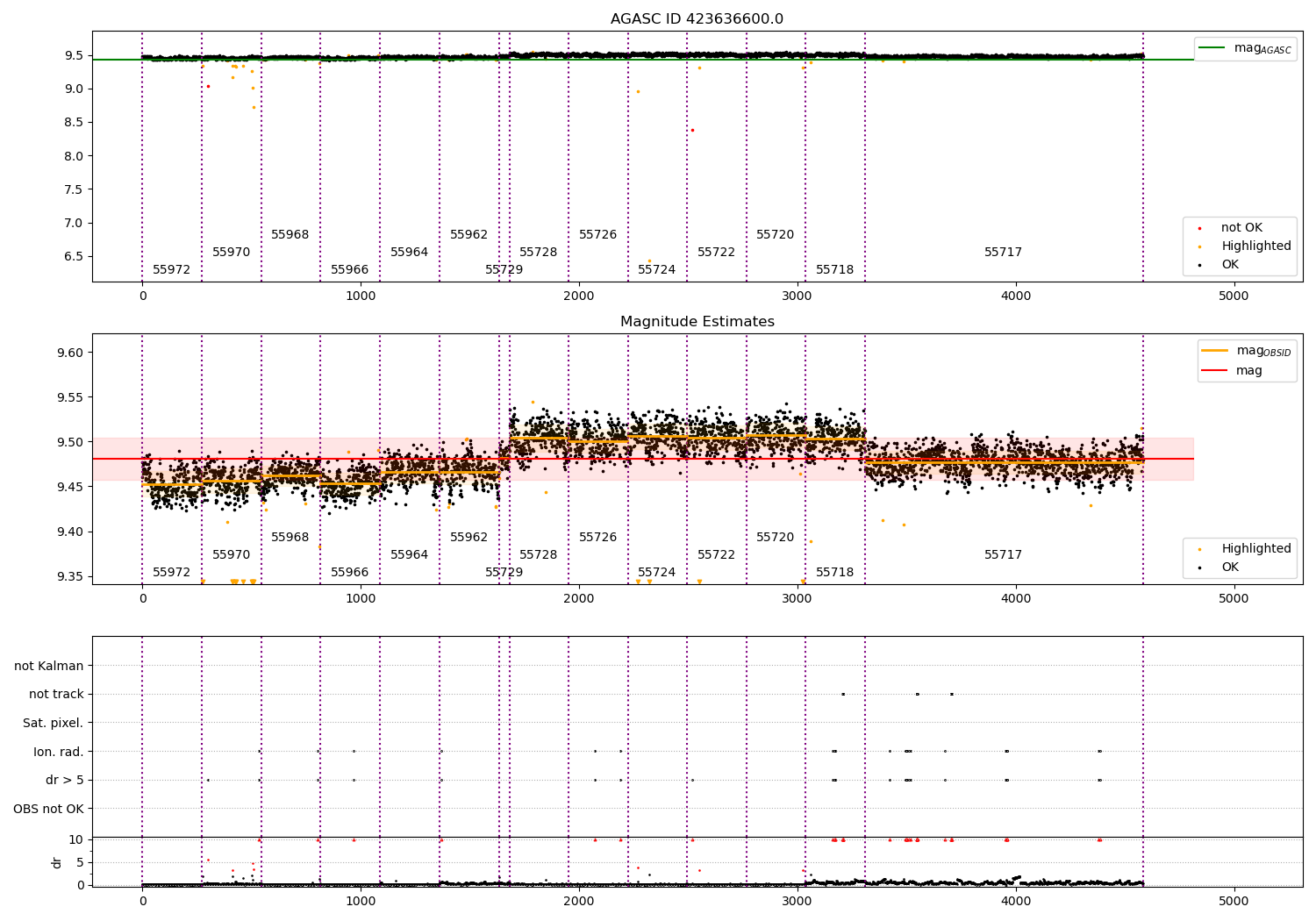Click the 'not track' axis label
The height and width of the screenshot is (921, 1316).
click(x=56, y=695)
